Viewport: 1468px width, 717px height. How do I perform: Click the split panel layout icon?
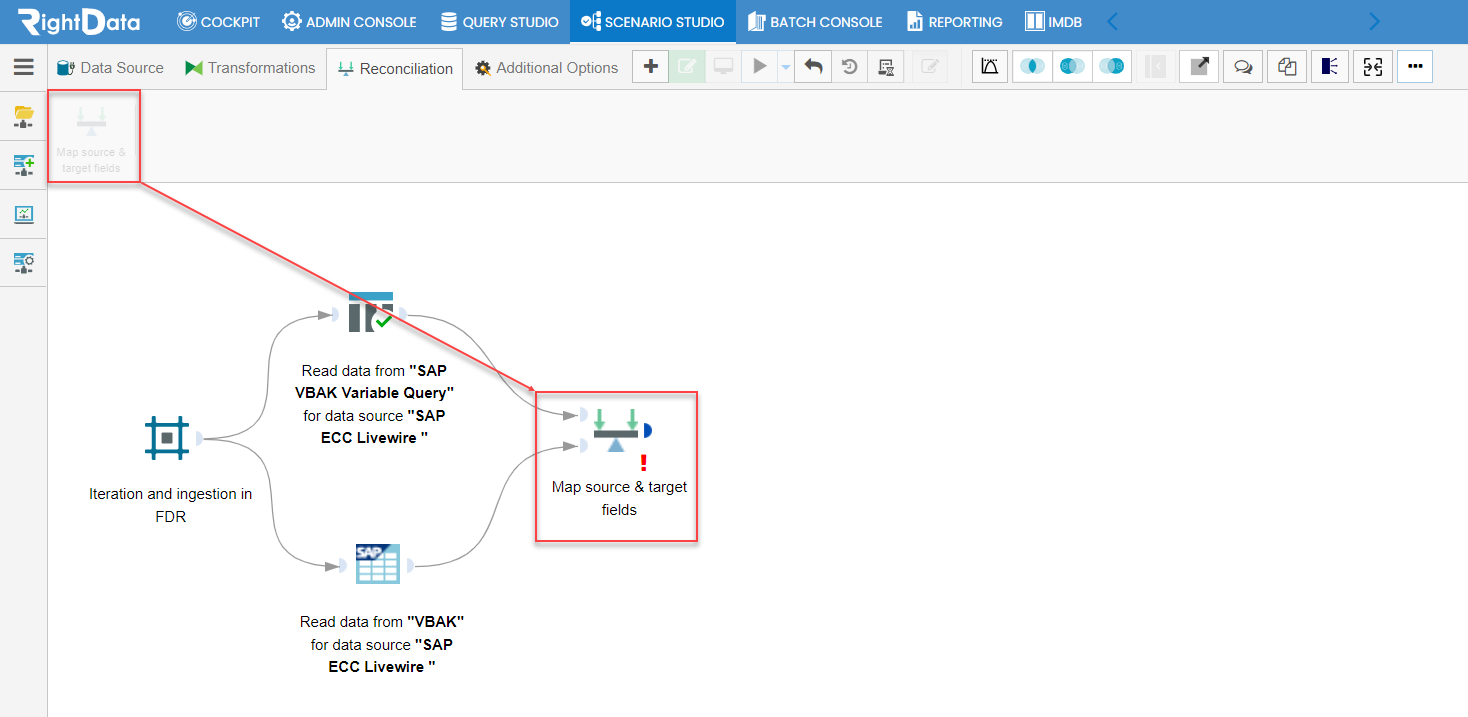pyautogui.click(x=1329, y=67)
